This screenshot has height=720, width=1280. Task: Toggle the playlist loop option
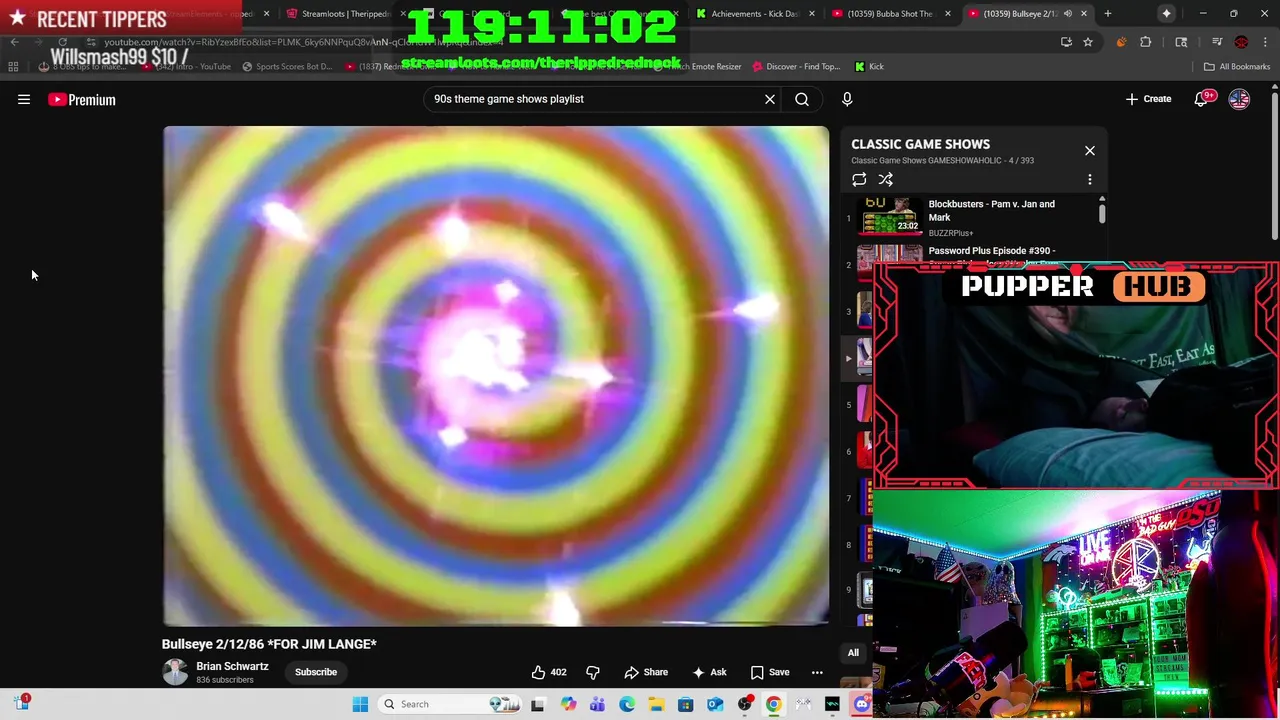tap(859, 180)
